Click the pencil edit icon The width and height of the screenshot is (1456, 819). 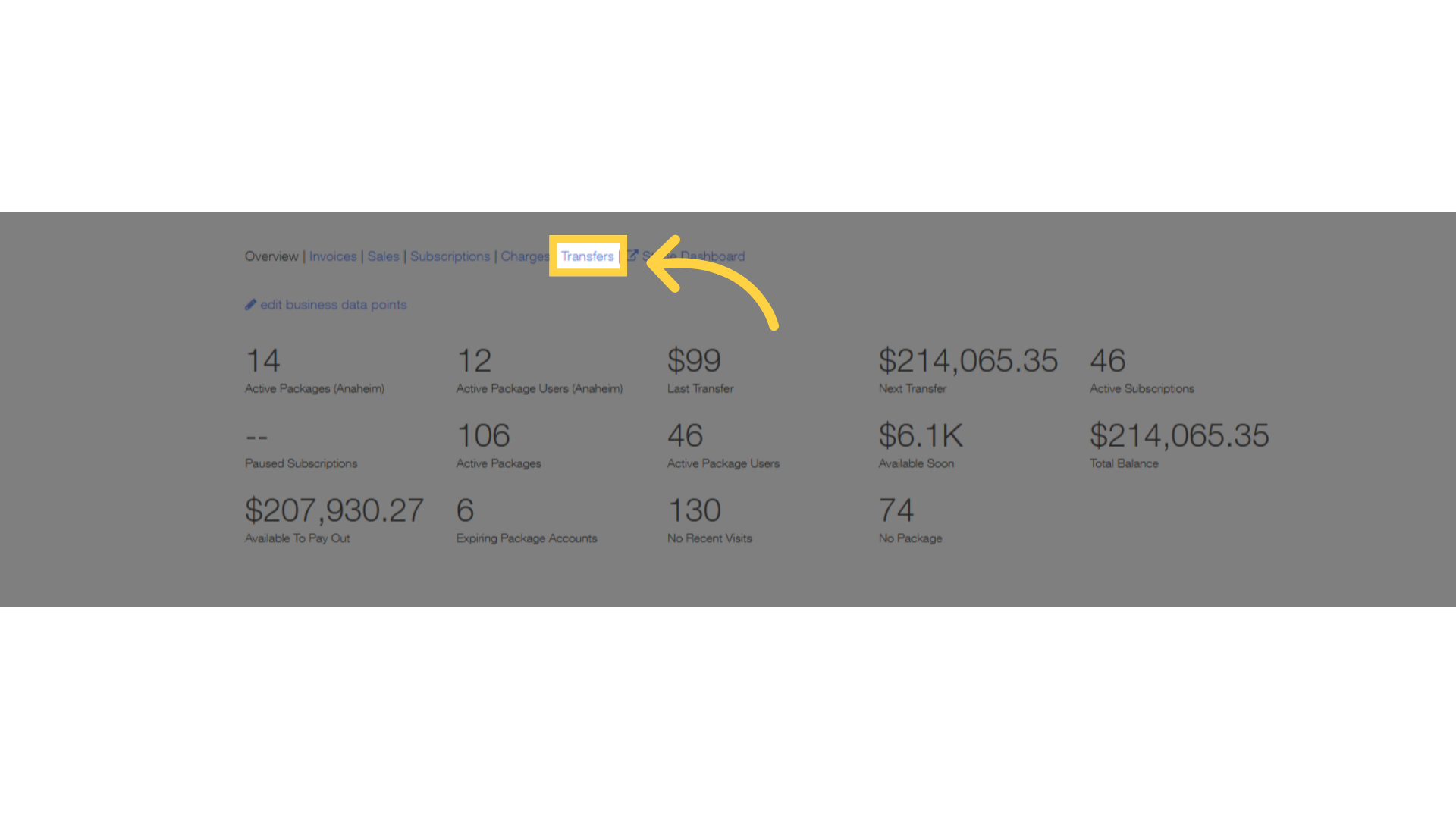point(250,304)
